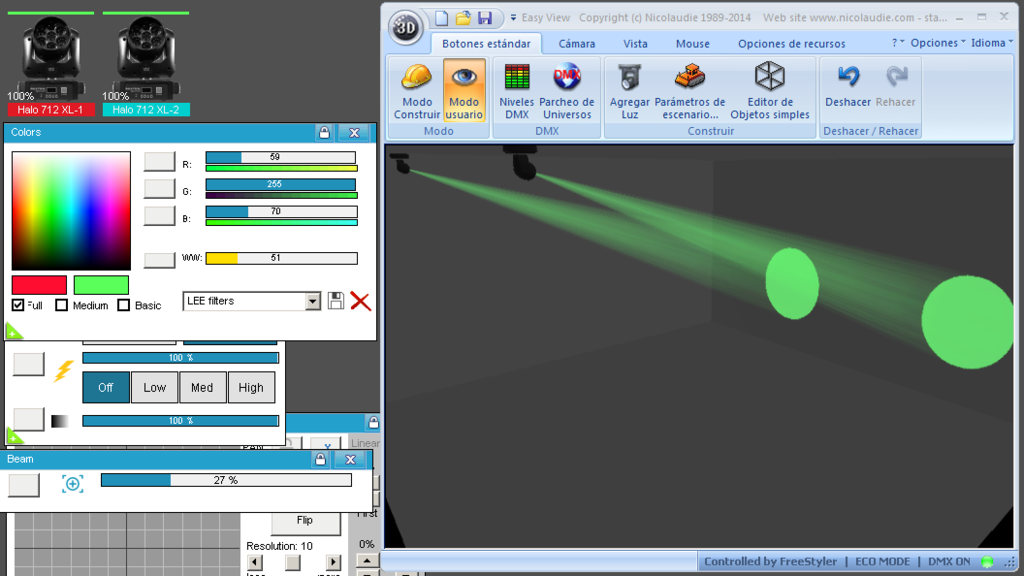Open Niveles DMX levels view
The width and height of the screenshot is (1024, 576).
click(517, 91)
